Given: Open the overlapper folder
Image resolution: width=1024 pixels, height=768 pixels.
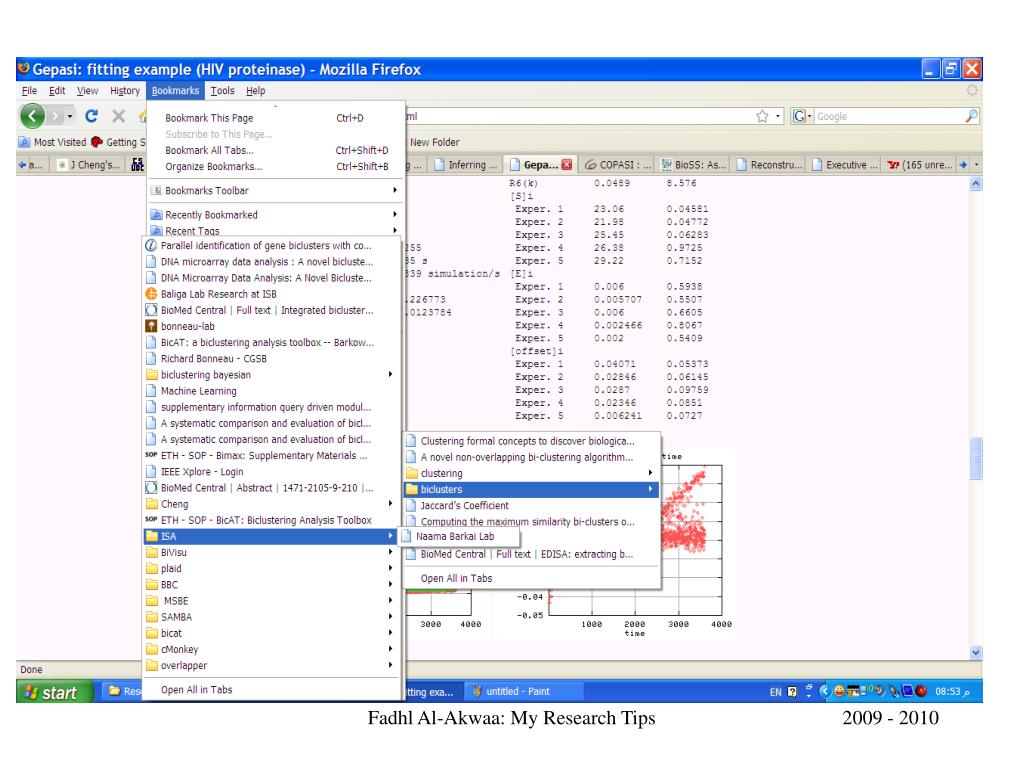Looking at the screenshot, I should click(272, 665).
